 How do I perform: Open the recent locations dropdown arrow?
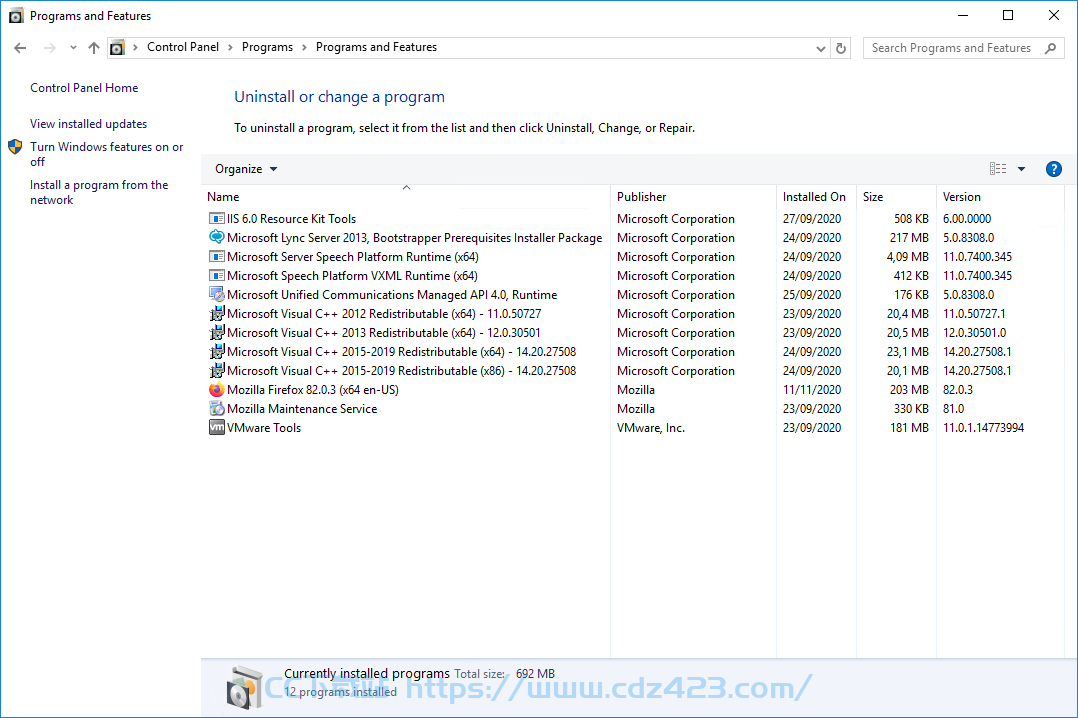pos(73,47)
